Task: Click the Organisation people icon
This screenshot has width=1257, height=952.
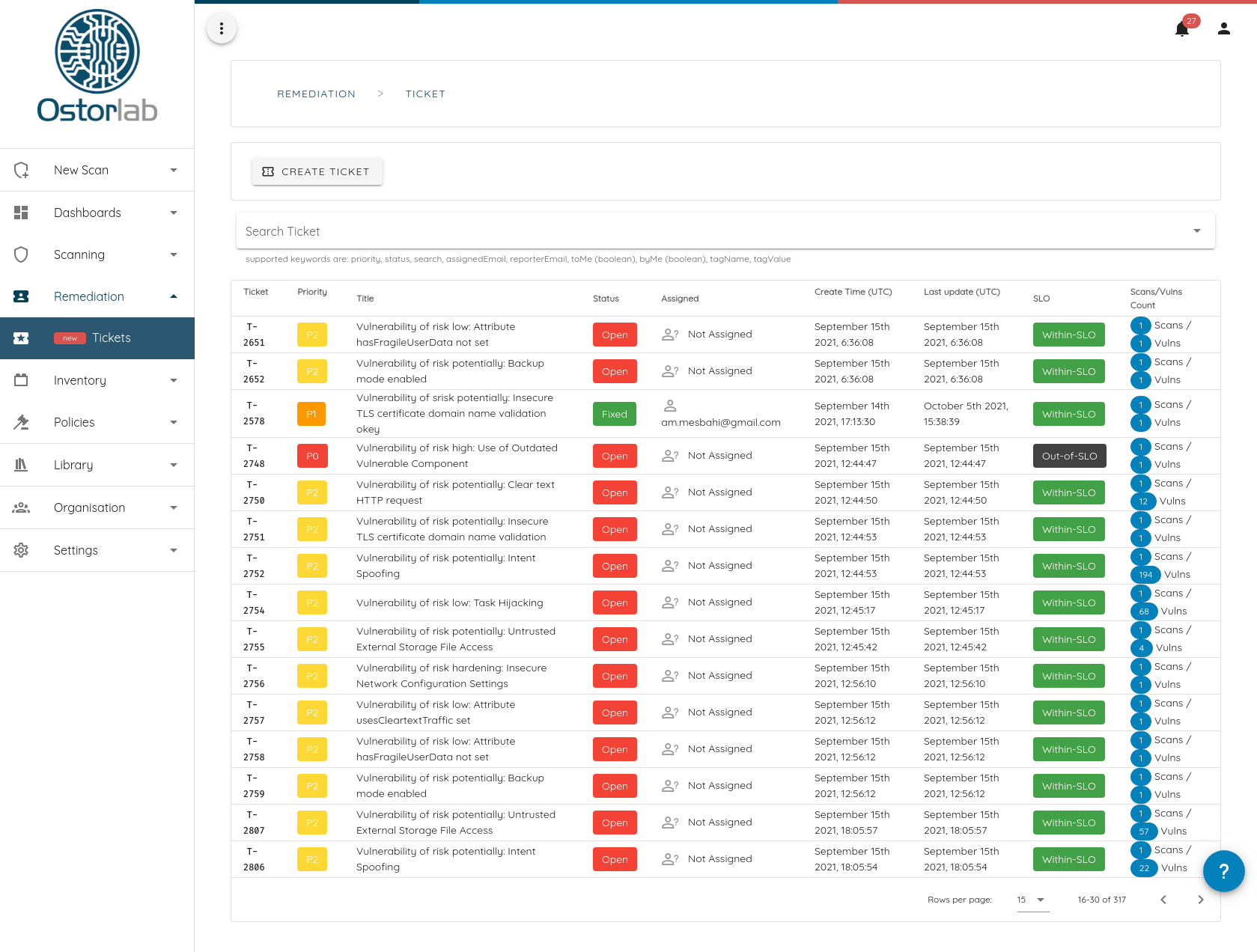Action: [x=21, y=507]
